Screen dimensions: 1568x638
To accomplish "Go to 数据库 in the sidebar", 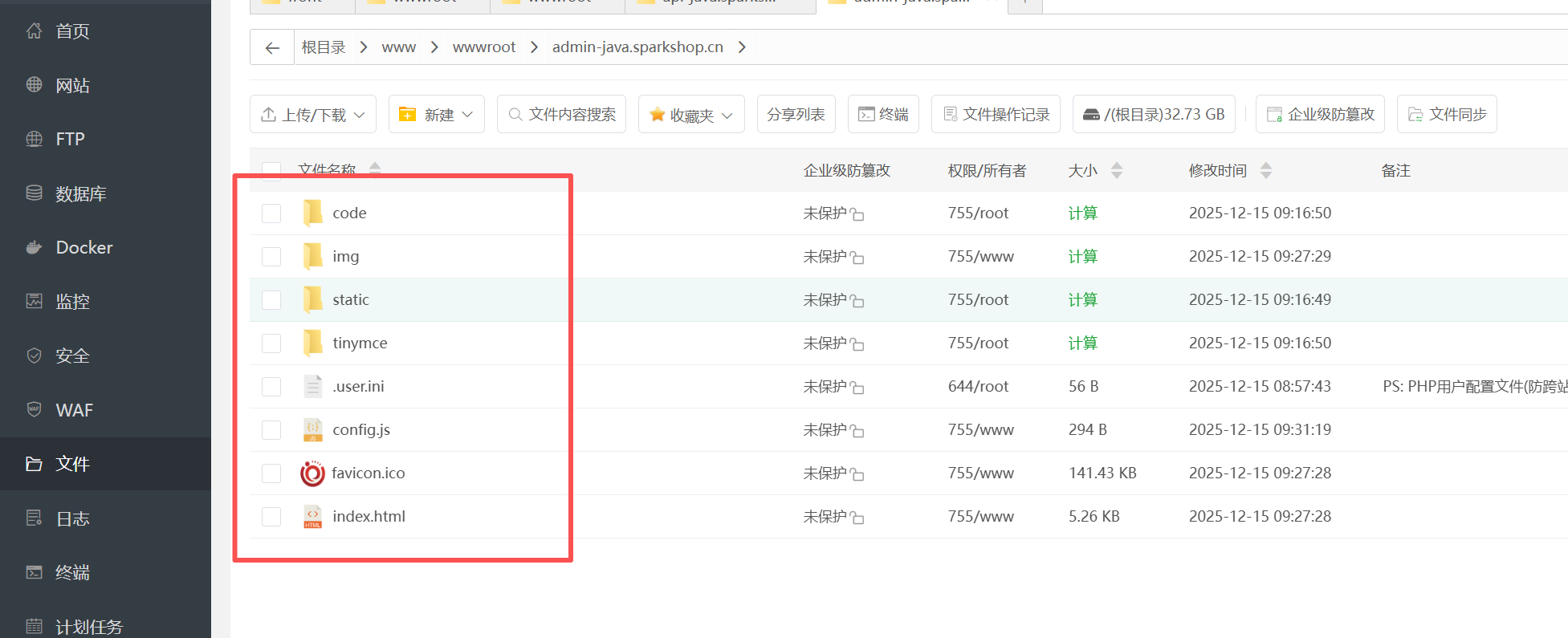I will 80,193.
